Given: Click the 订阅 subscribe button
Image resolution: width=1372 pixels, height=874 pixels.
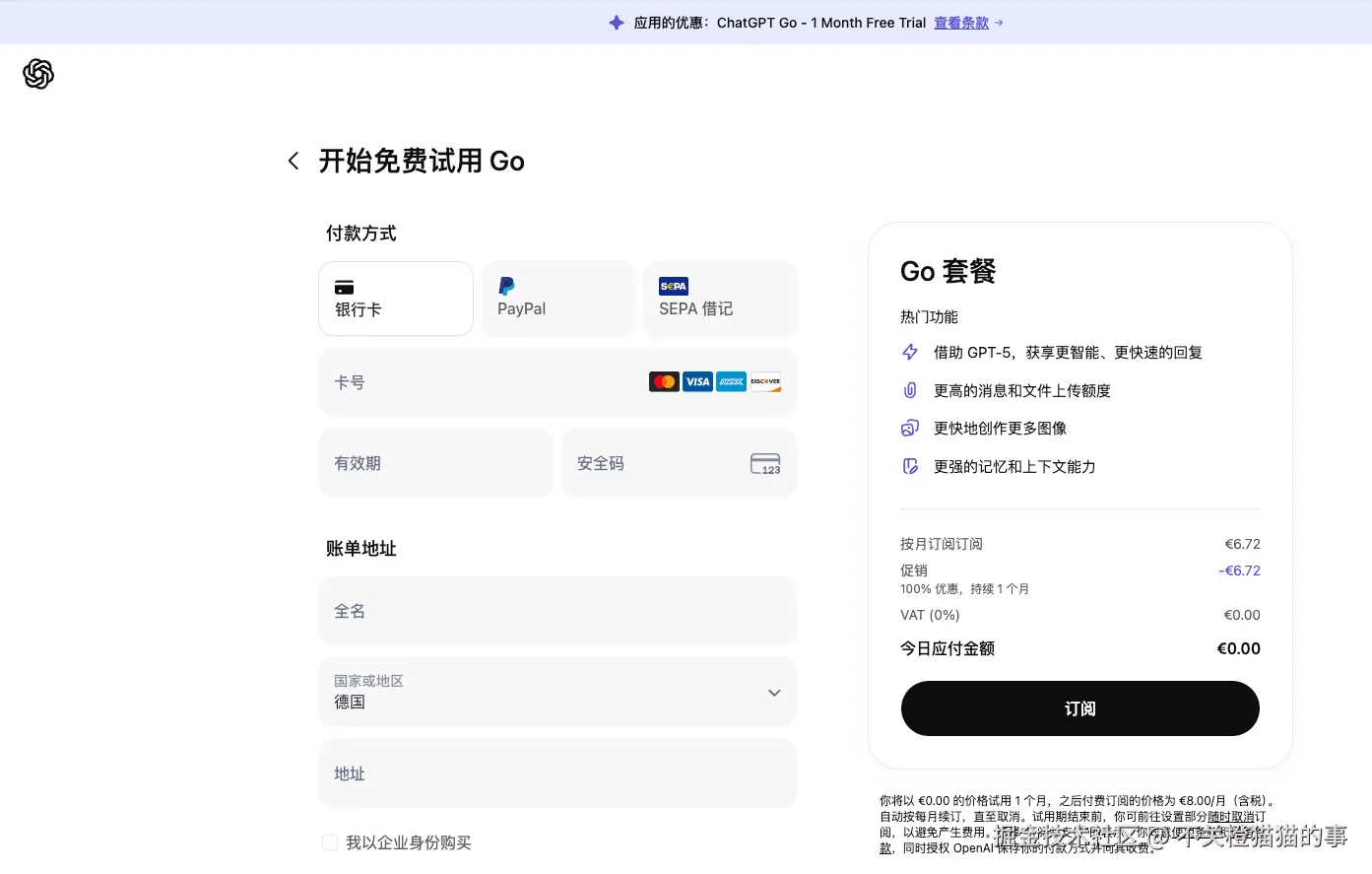Looking at the screenshot, I should click(1079, 707).
